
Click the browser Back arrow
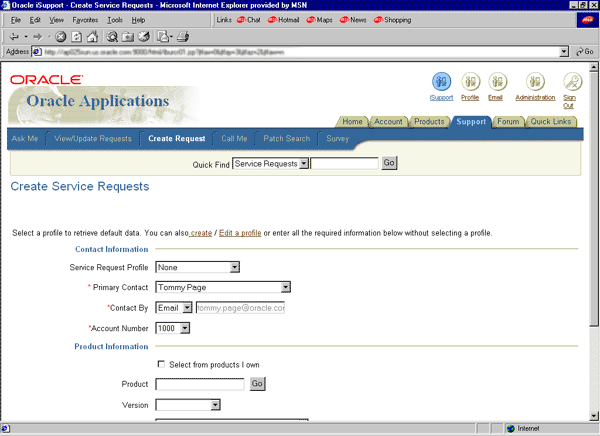coord(14,37)
